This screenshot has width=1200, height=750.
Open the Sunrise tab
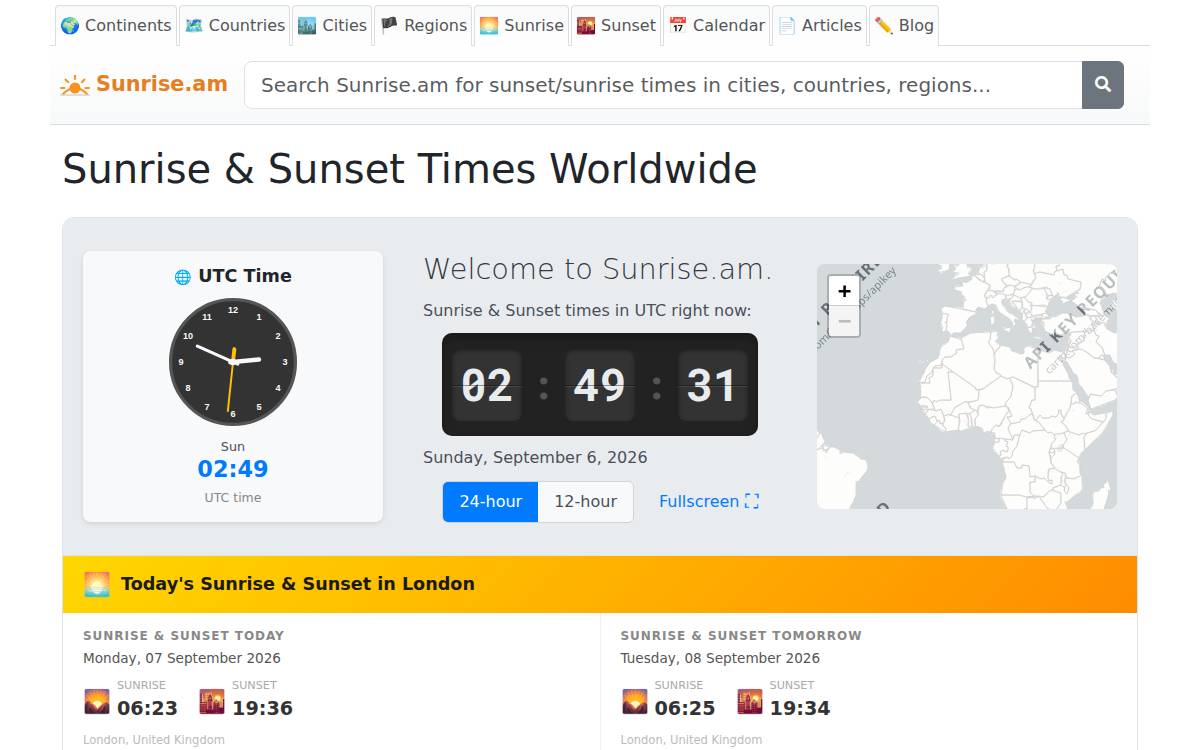click(522, 26)
